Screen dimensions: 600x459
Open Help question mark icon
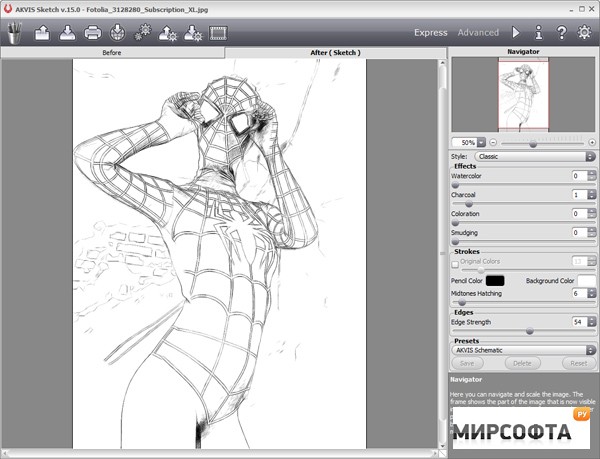click(562, 32)
